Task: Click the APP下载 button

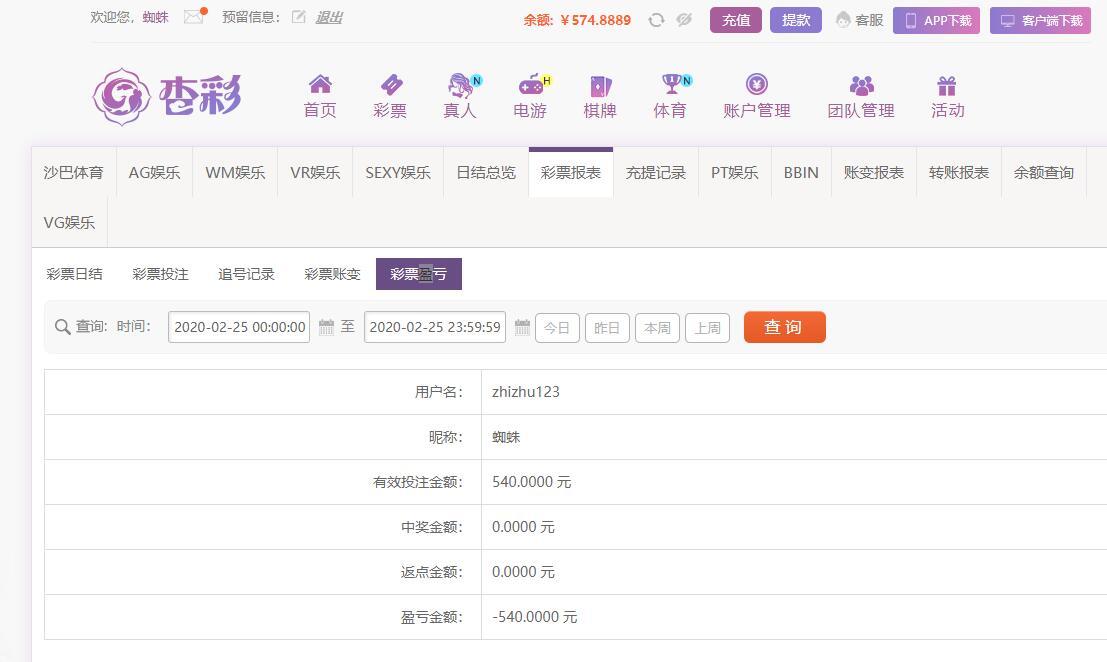Action: (936, 20)
